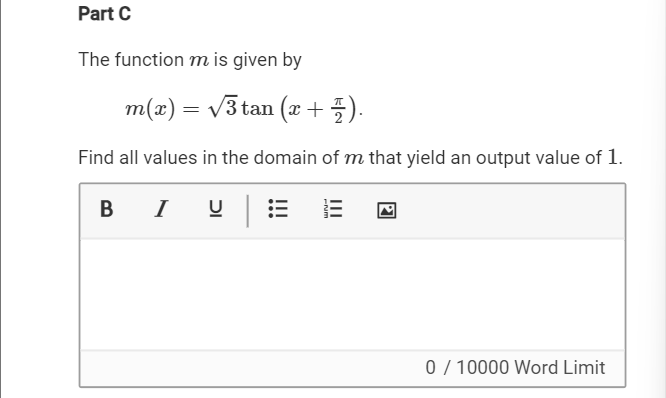Viewport: 666px width, 398px height.
Task: Open the insert image tool
Action: 387,210
